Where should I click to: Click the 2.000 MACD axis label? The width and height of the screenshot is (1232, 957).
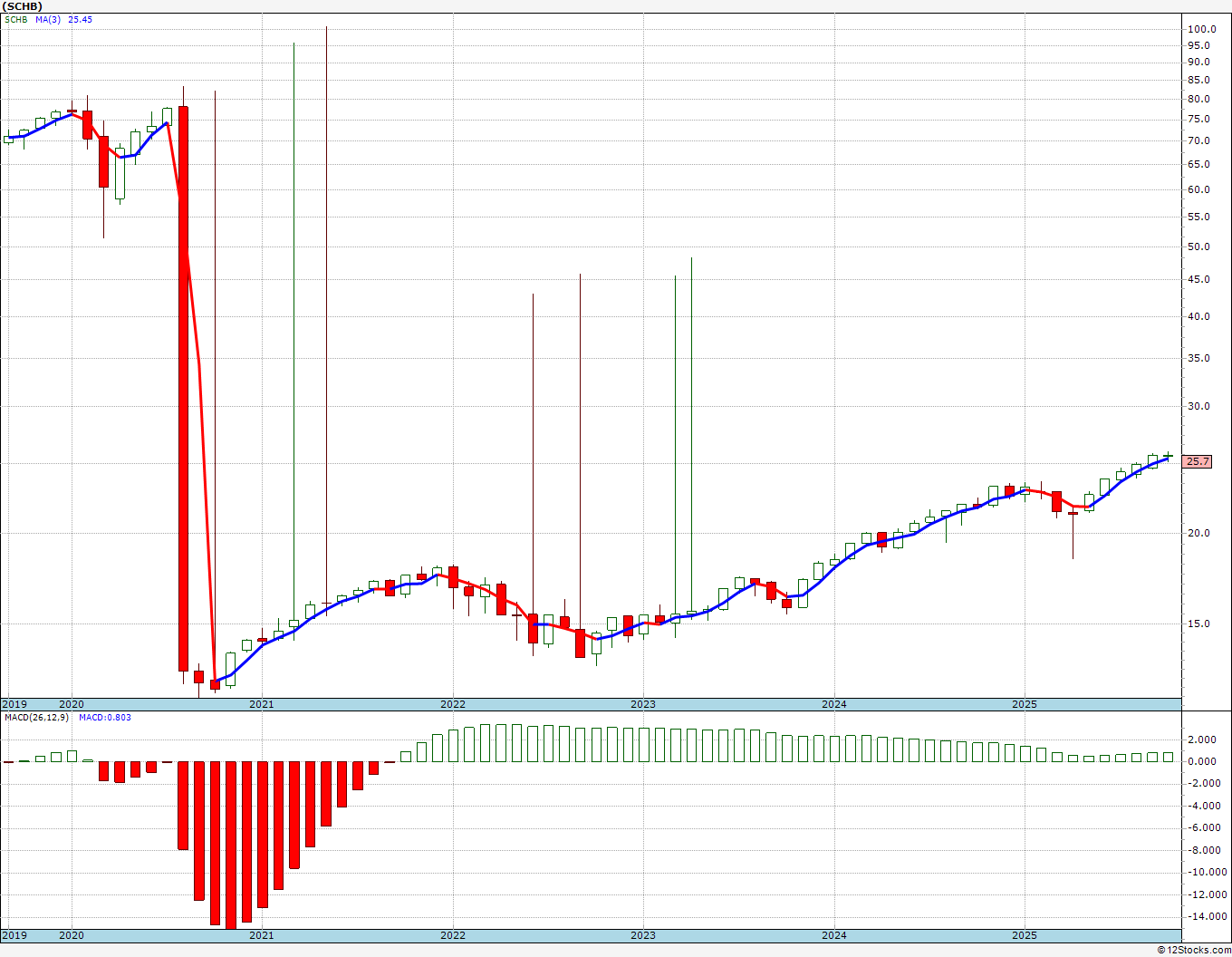(x=1202, y=739)
